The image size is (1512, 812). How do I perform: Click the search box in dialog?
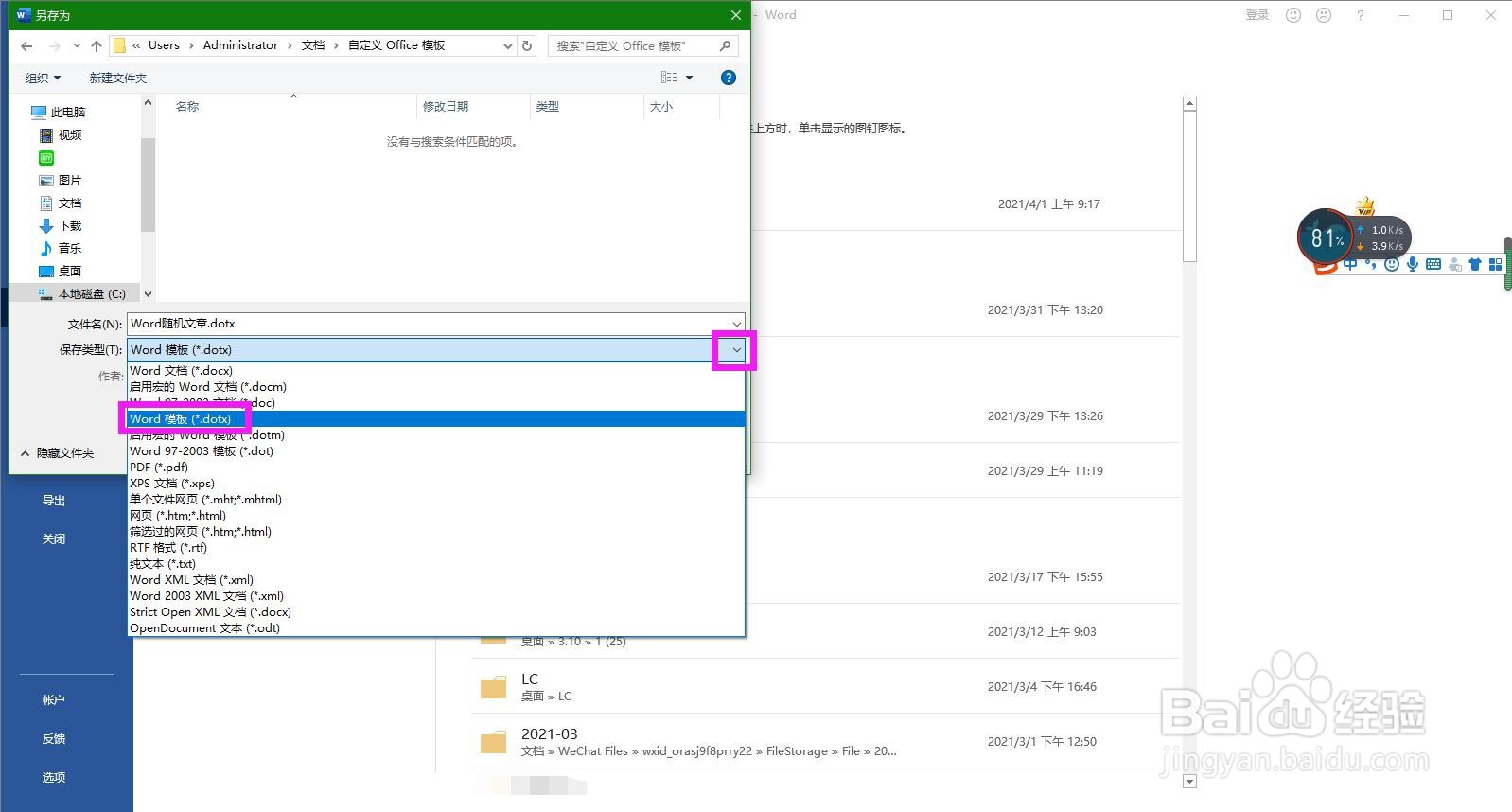[x=642, y=45]
